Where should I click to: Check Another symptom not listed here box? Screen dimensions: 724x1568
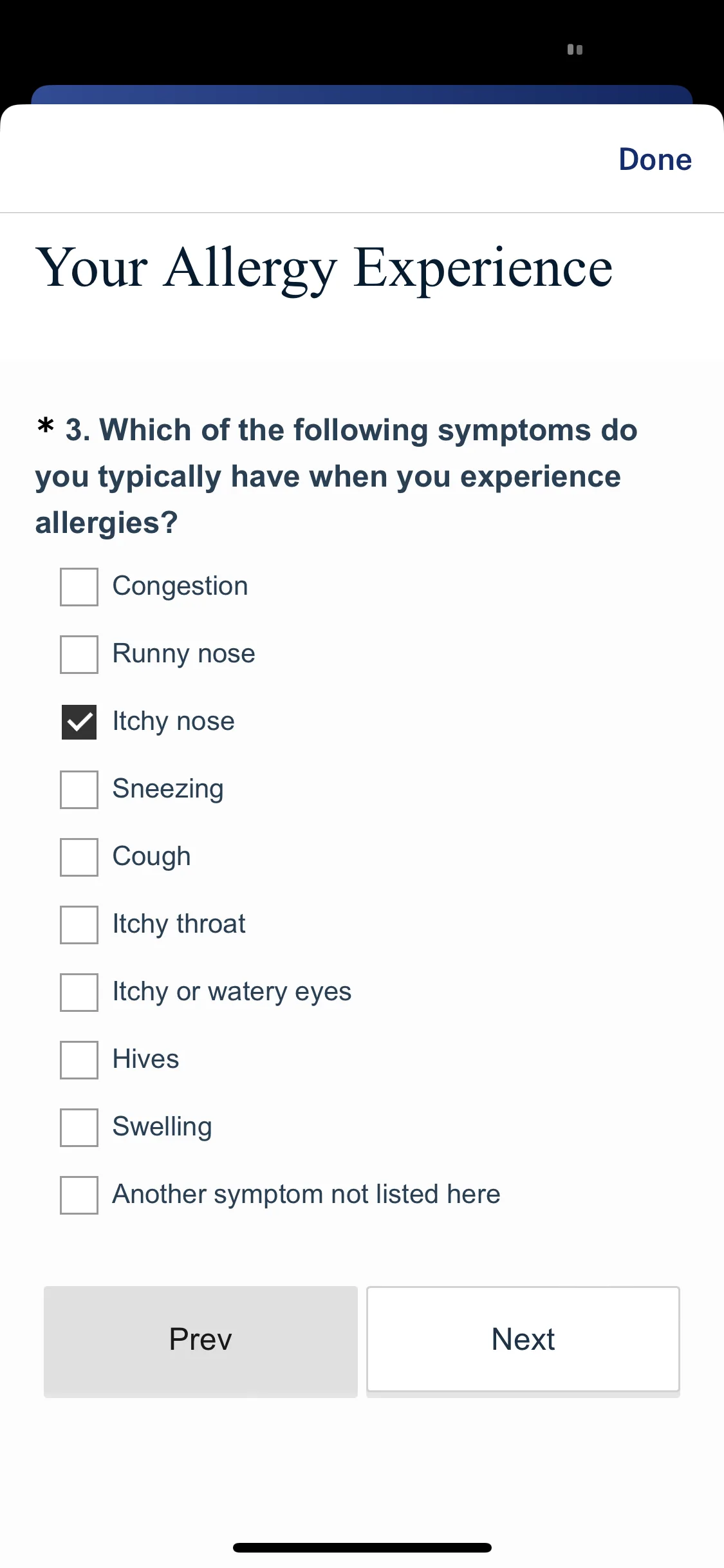click(x=79, y=1195)
